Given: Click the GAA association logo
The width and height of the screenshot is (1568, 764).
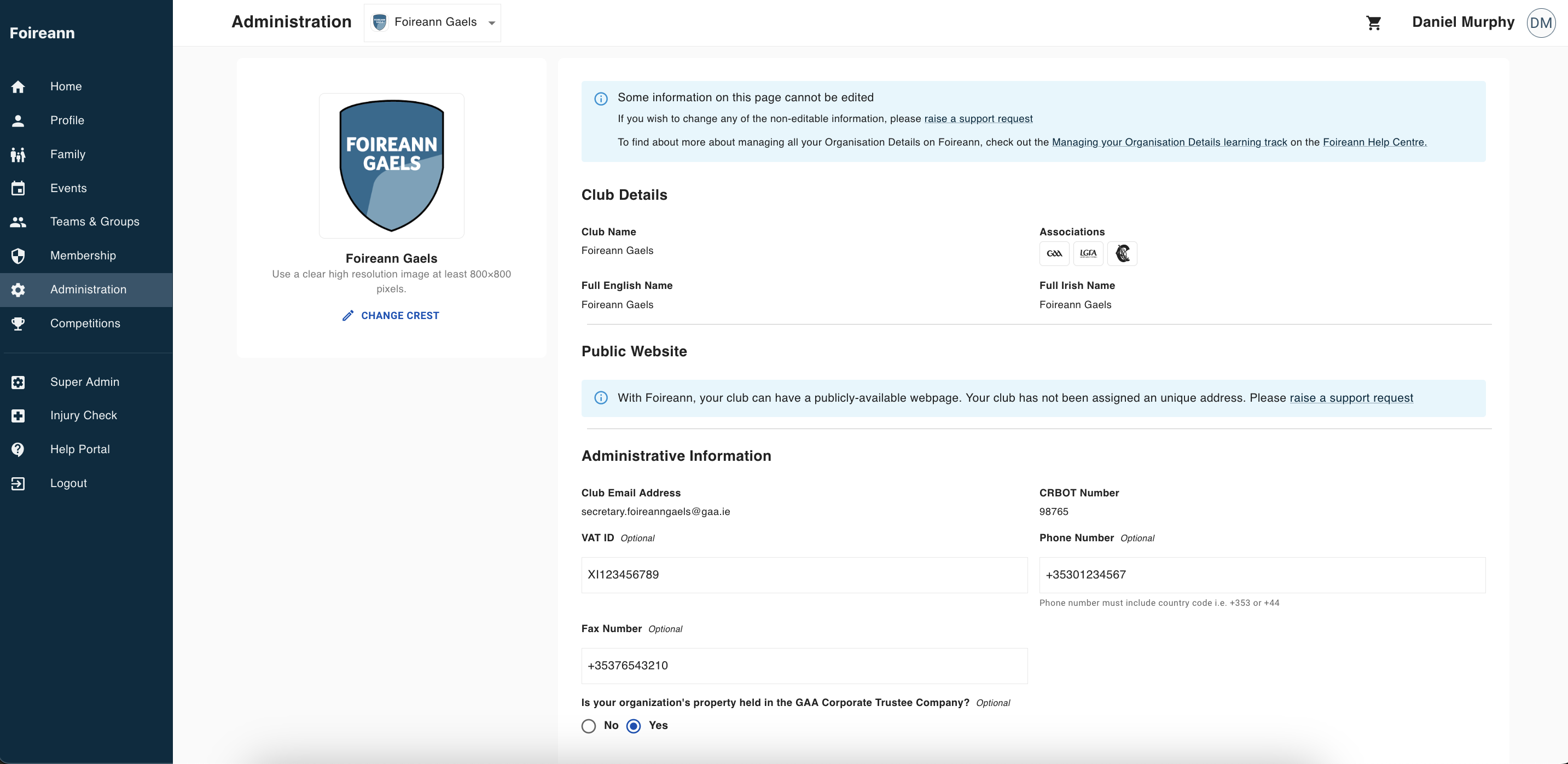Looking at the screenshot, I should (1054, 254).
